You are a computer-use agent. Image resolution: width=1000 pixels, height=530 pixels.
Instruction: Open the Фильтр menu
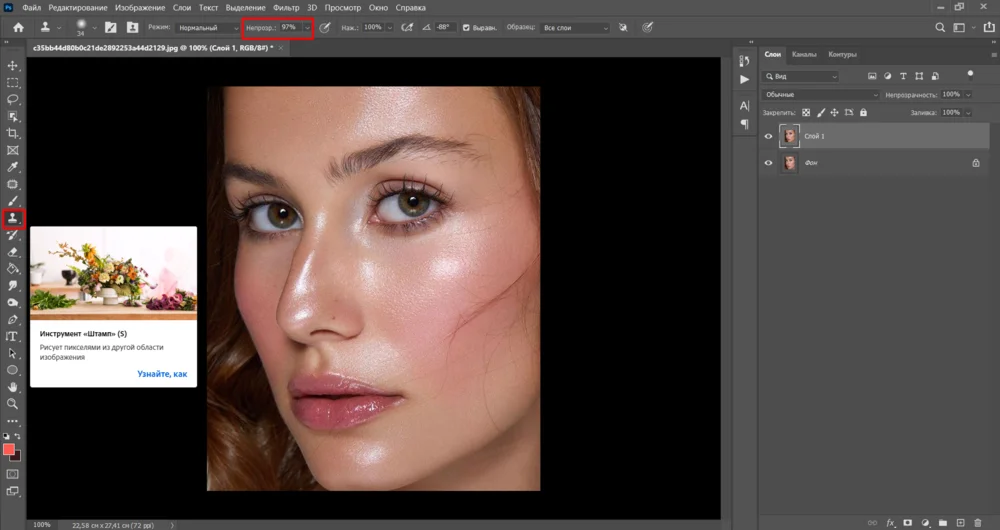(286, 7)
